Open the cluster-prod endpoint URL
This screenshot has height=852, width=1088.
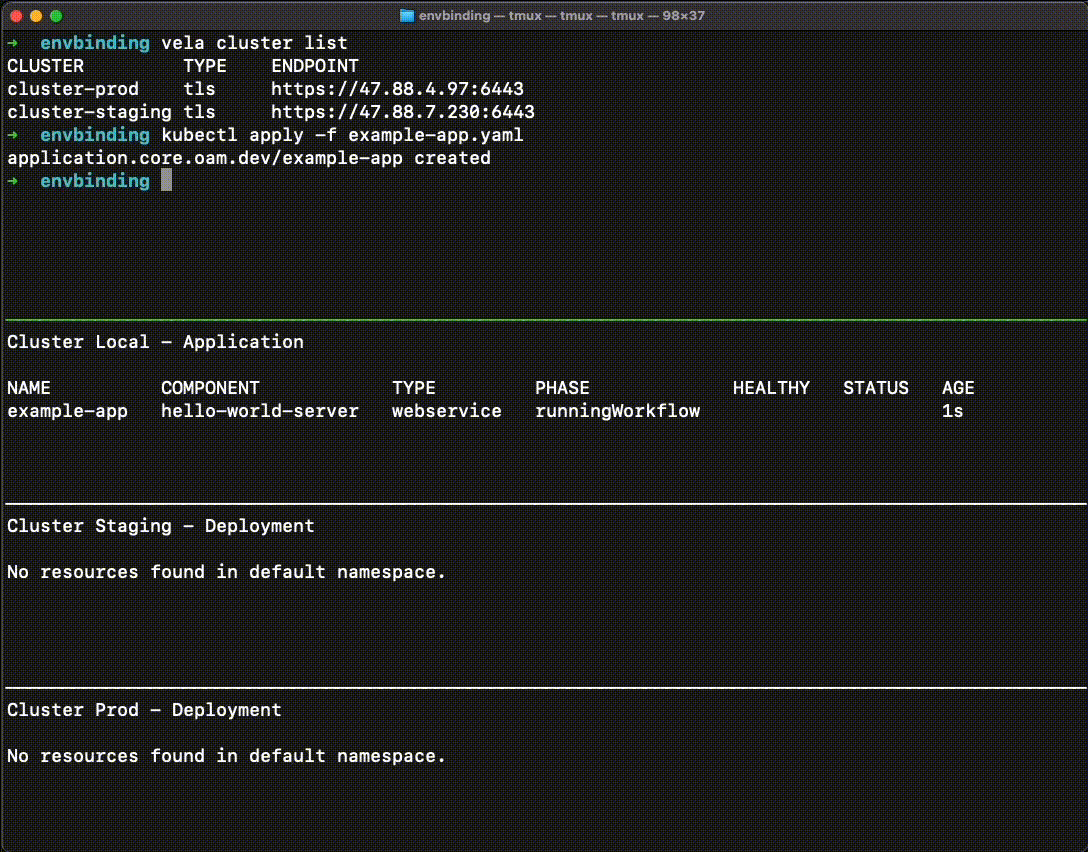[397, 89]
